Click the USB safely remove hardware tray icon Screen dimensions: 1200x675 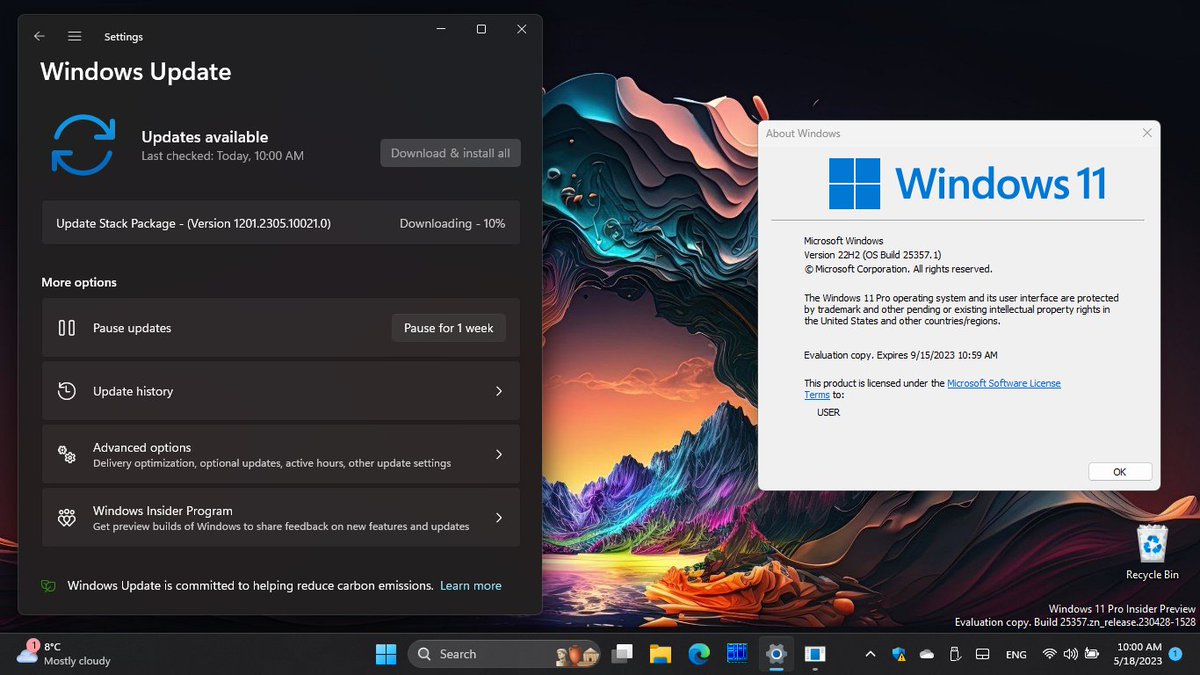(x=954, y=654)
